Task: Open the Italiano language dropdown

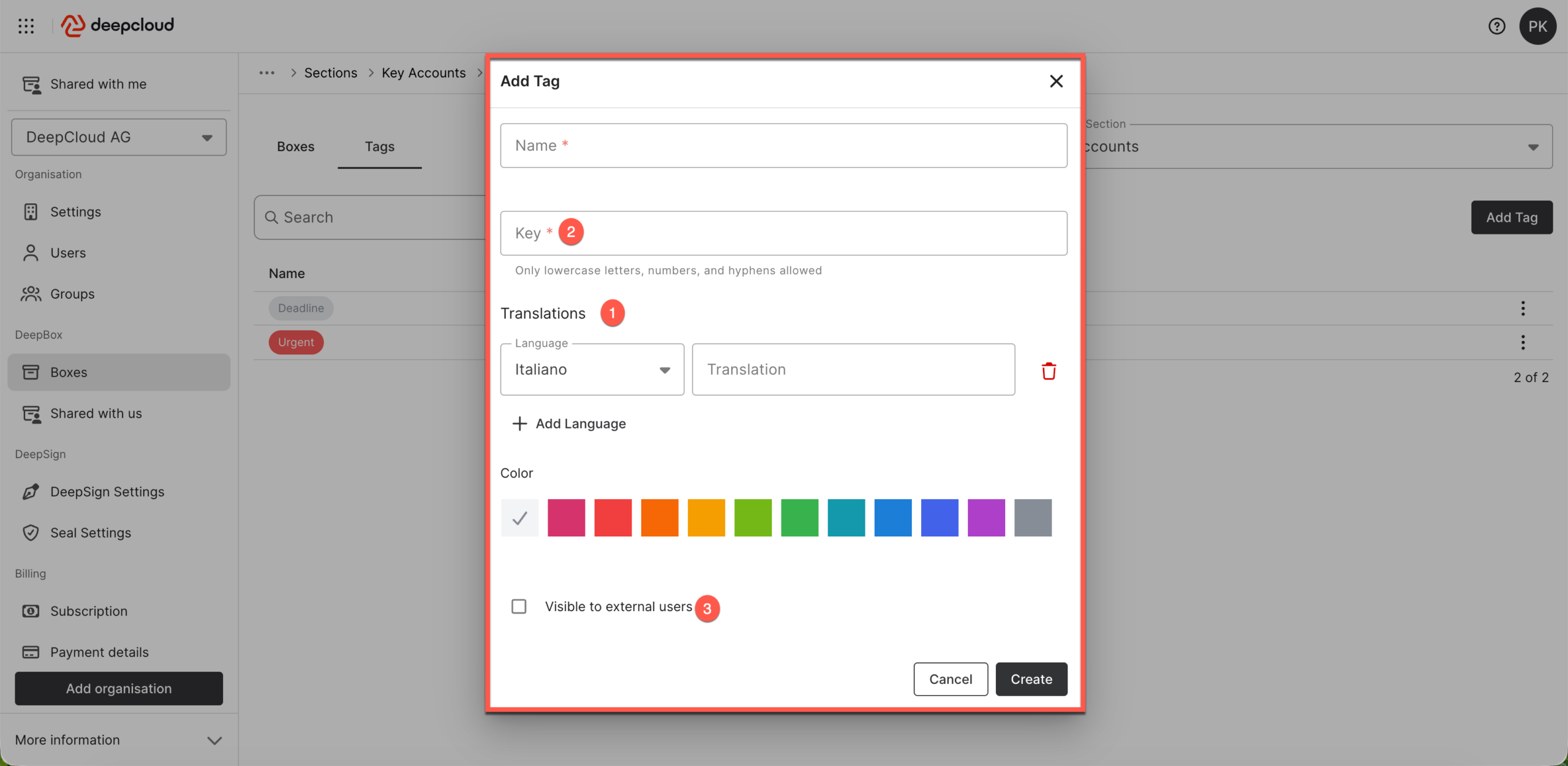Action: coord(592,370)
